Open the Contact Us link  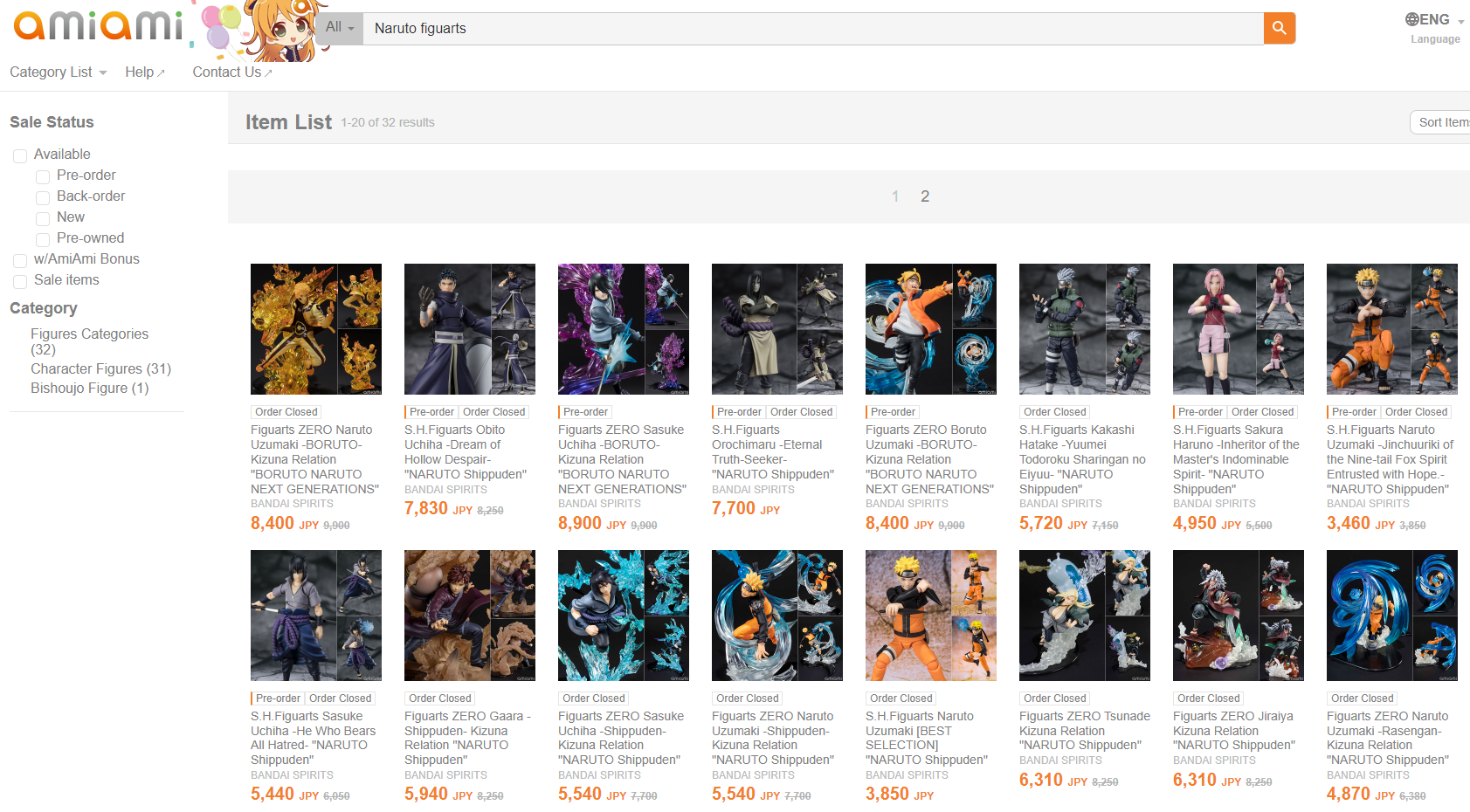pos(232,72)
